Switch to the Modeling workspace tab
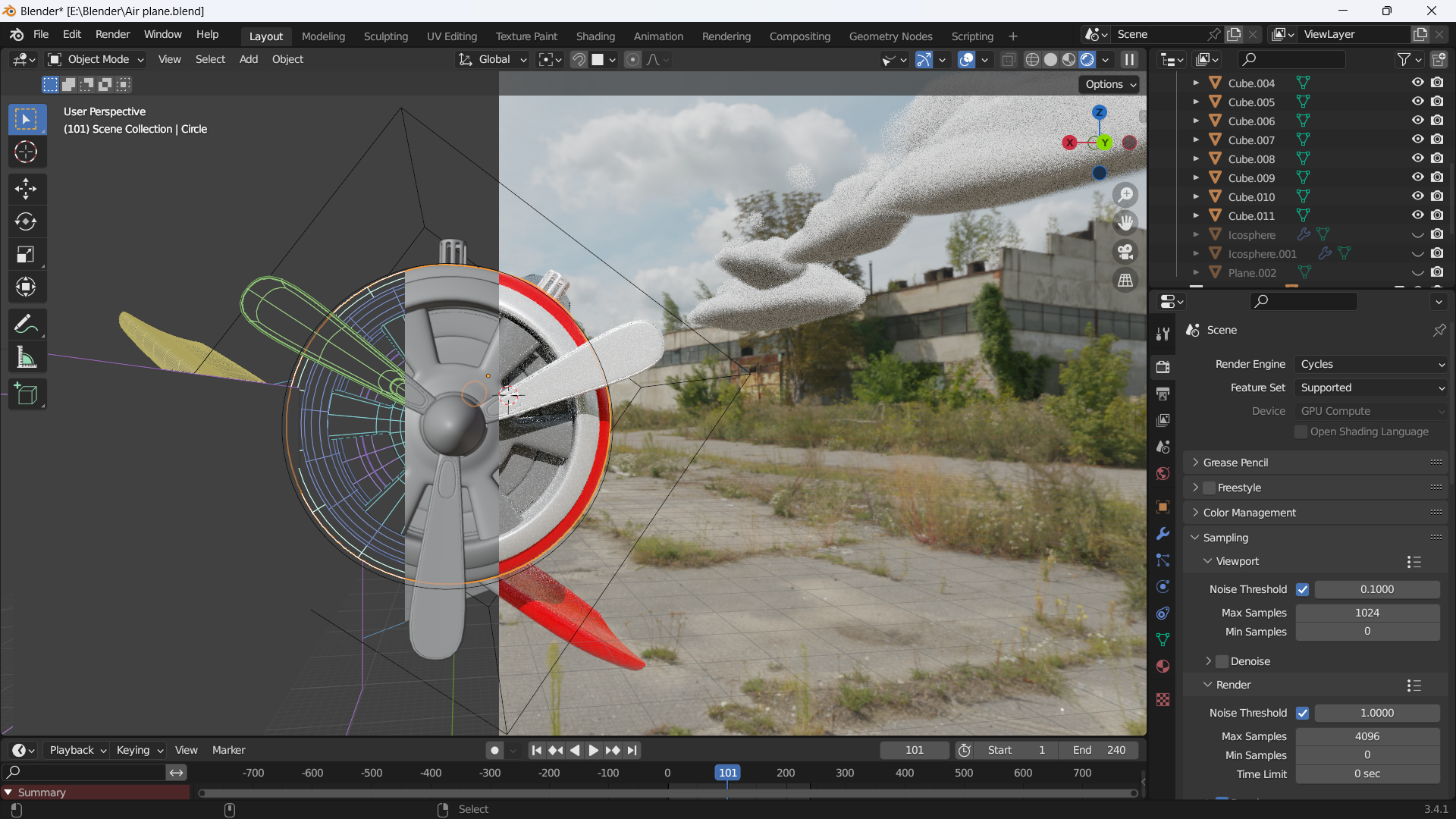 pos(323,36)
